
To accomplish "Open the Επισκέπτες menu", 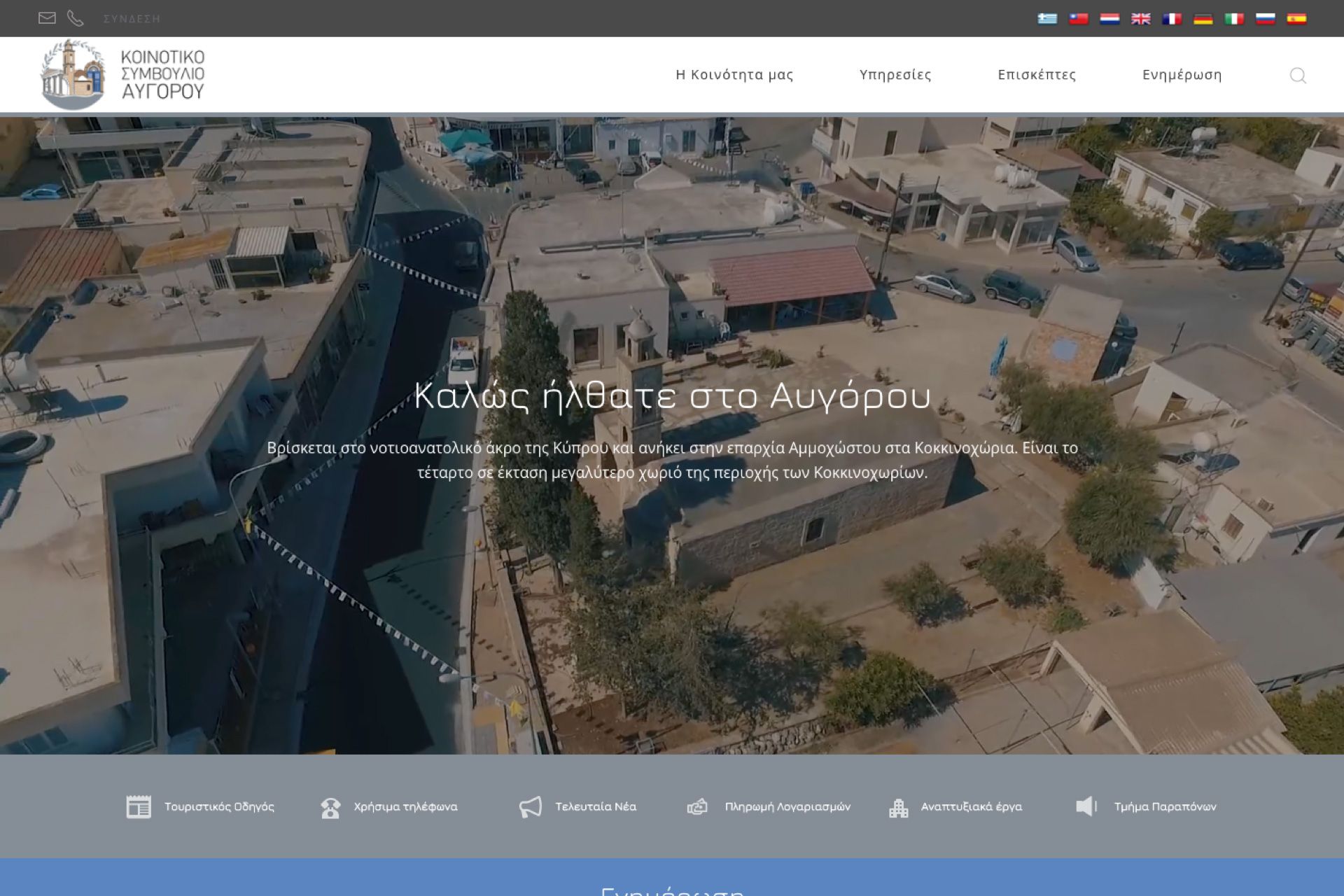I will coord(1037,75).
